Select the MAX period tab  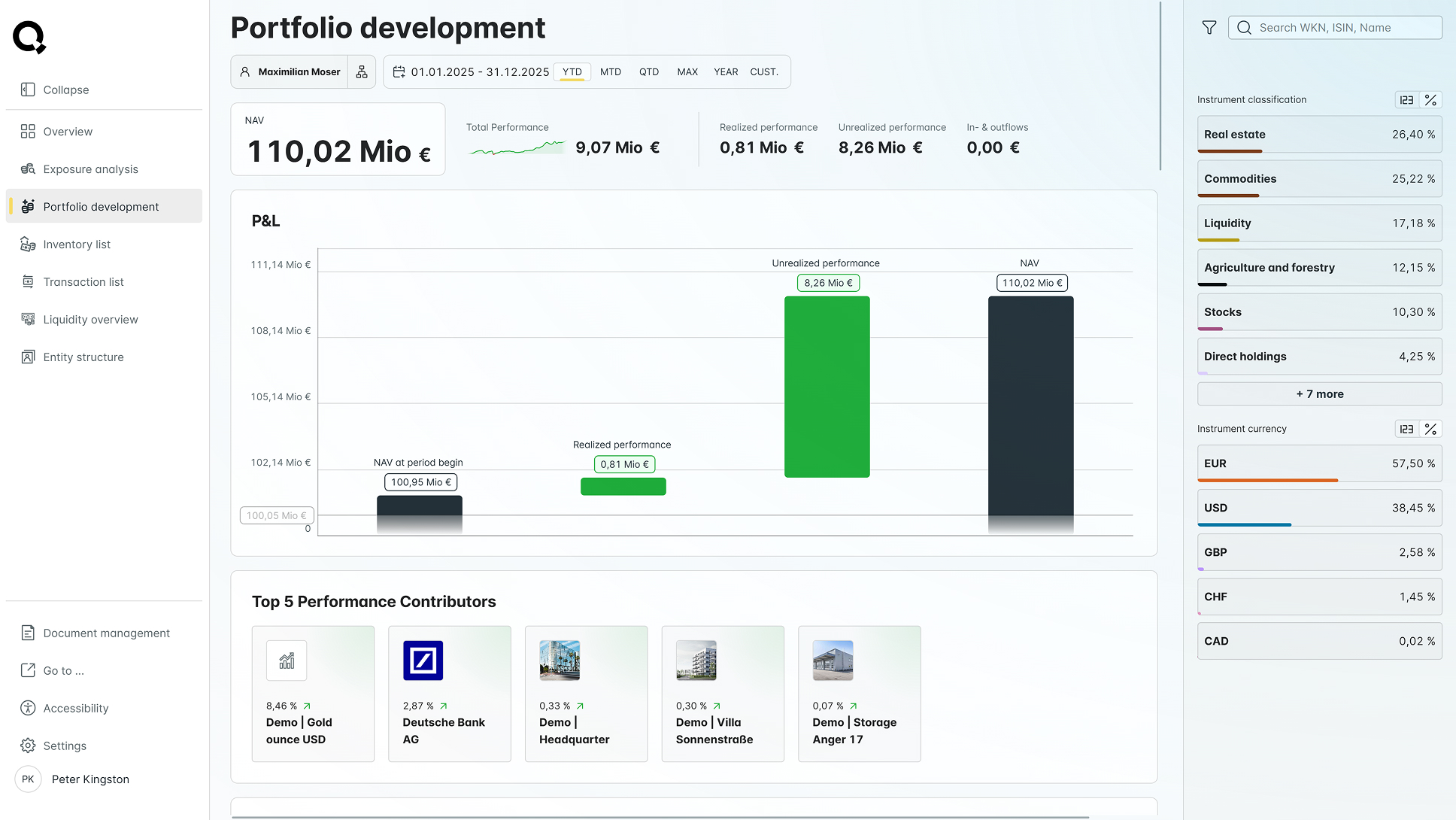coord(687,72)
